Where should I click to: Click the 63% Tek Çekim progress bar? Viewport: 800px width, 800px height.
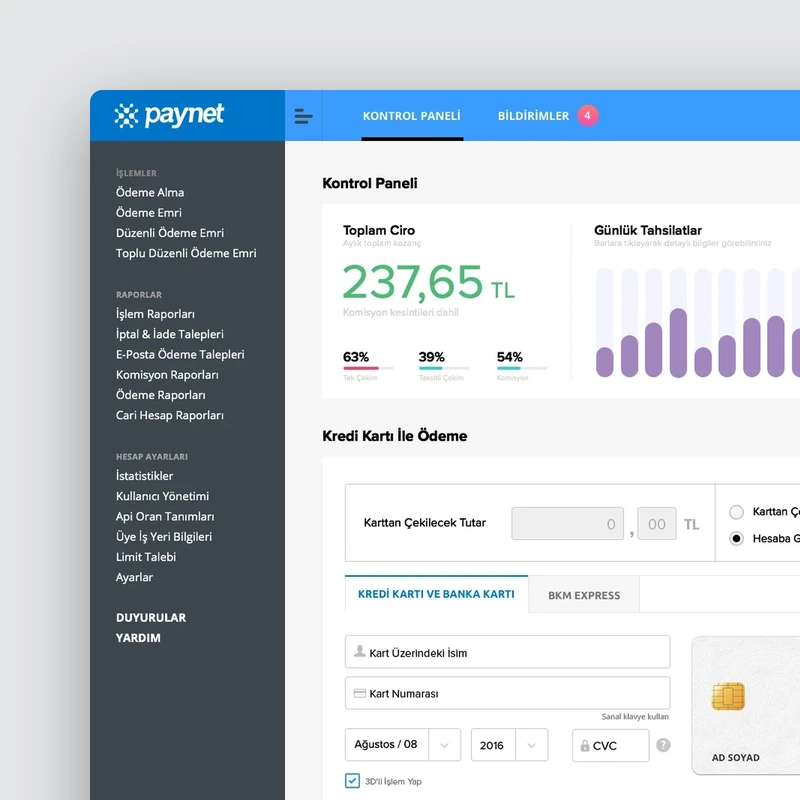(x=368, y=368)
